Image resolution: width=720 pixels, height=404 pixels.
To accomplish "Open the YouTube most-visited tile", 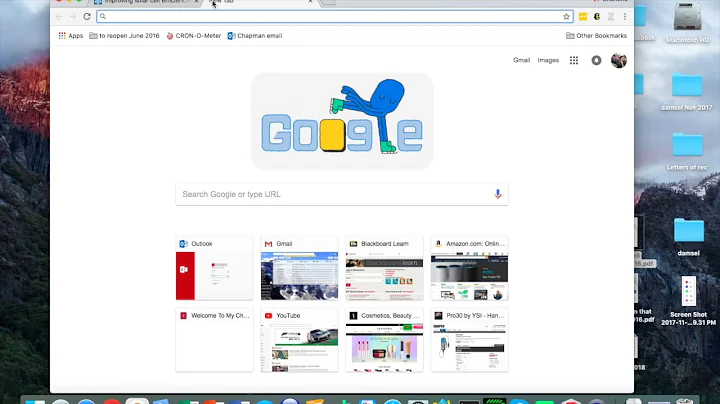I will point(299,340).
